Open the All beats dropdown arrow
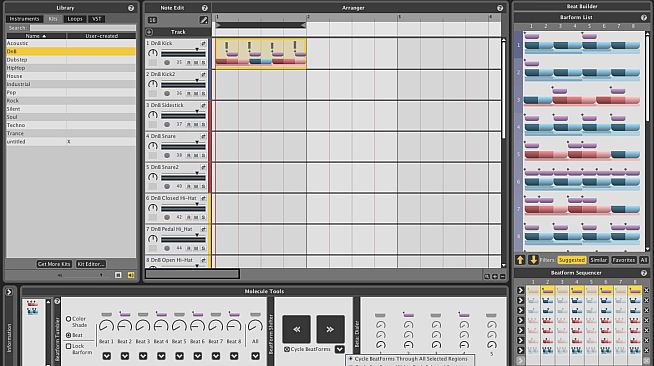 point(255,356)
